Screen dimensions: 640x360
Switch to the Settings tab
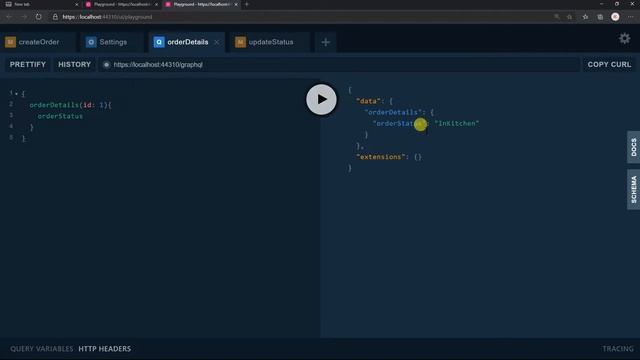pos(113,42)
